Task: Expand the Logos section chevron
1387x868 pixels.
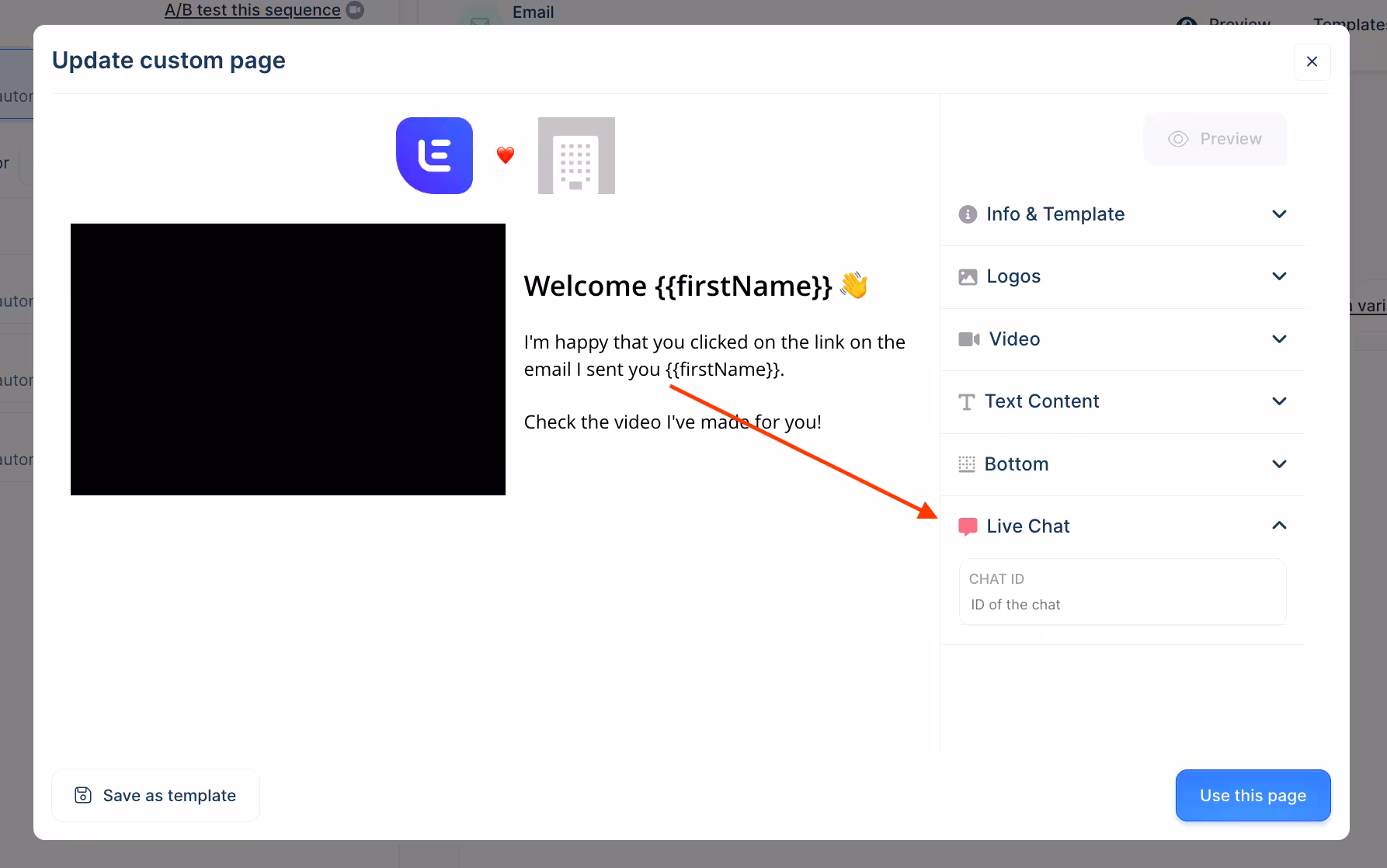Action: [1279, 276]
